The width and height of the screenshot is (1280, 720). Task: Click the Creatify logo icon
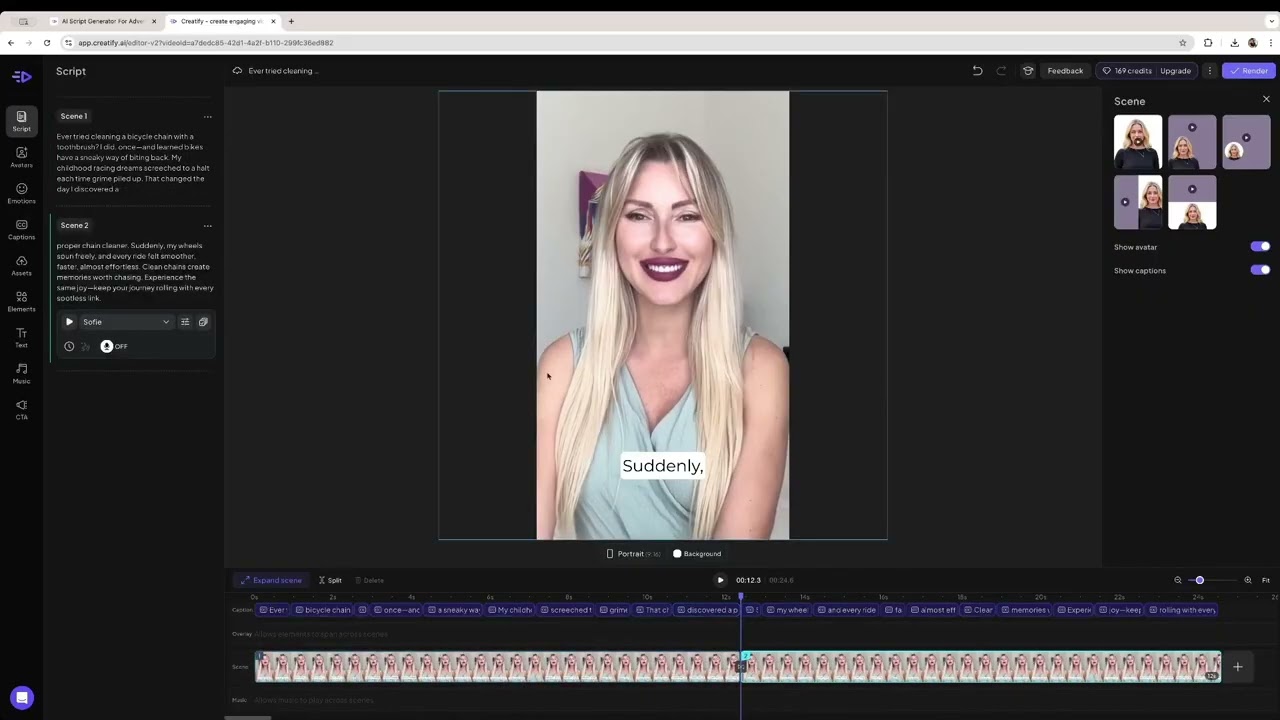[21, 76]
